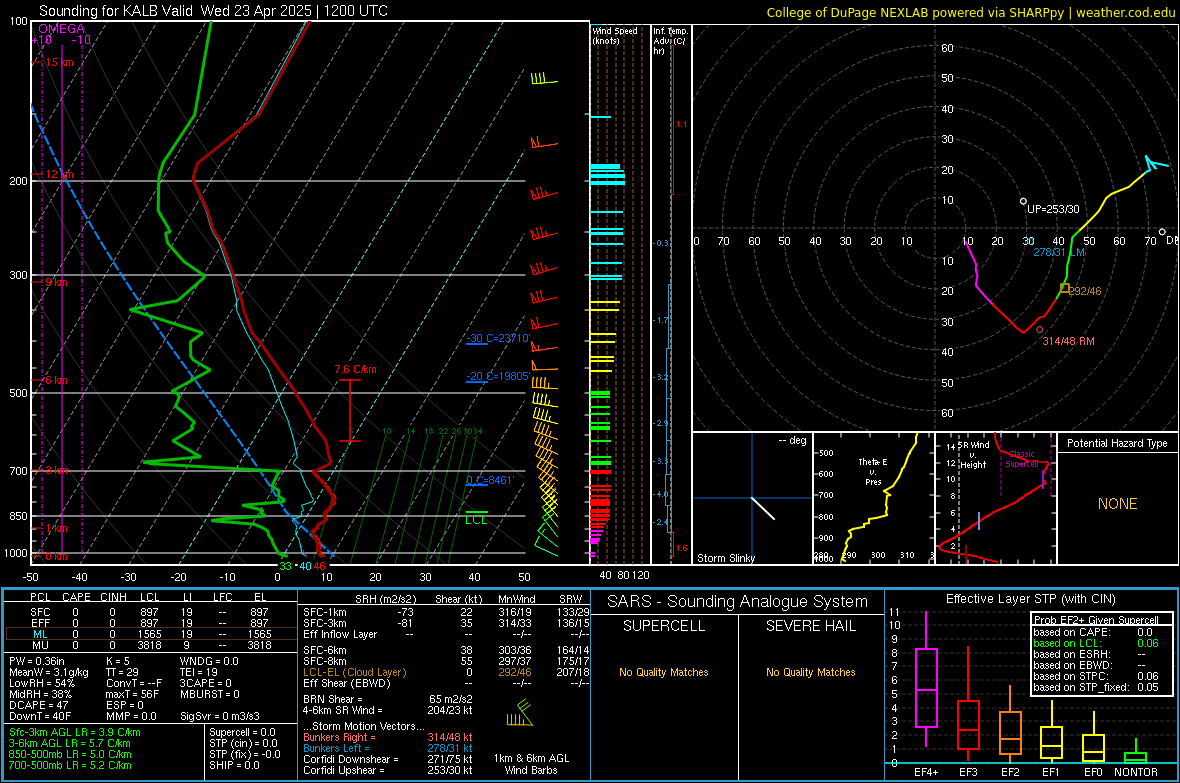
Task: Click the 3-6km AGL LR = 5.7 C/km line
Action: [69, 743]
